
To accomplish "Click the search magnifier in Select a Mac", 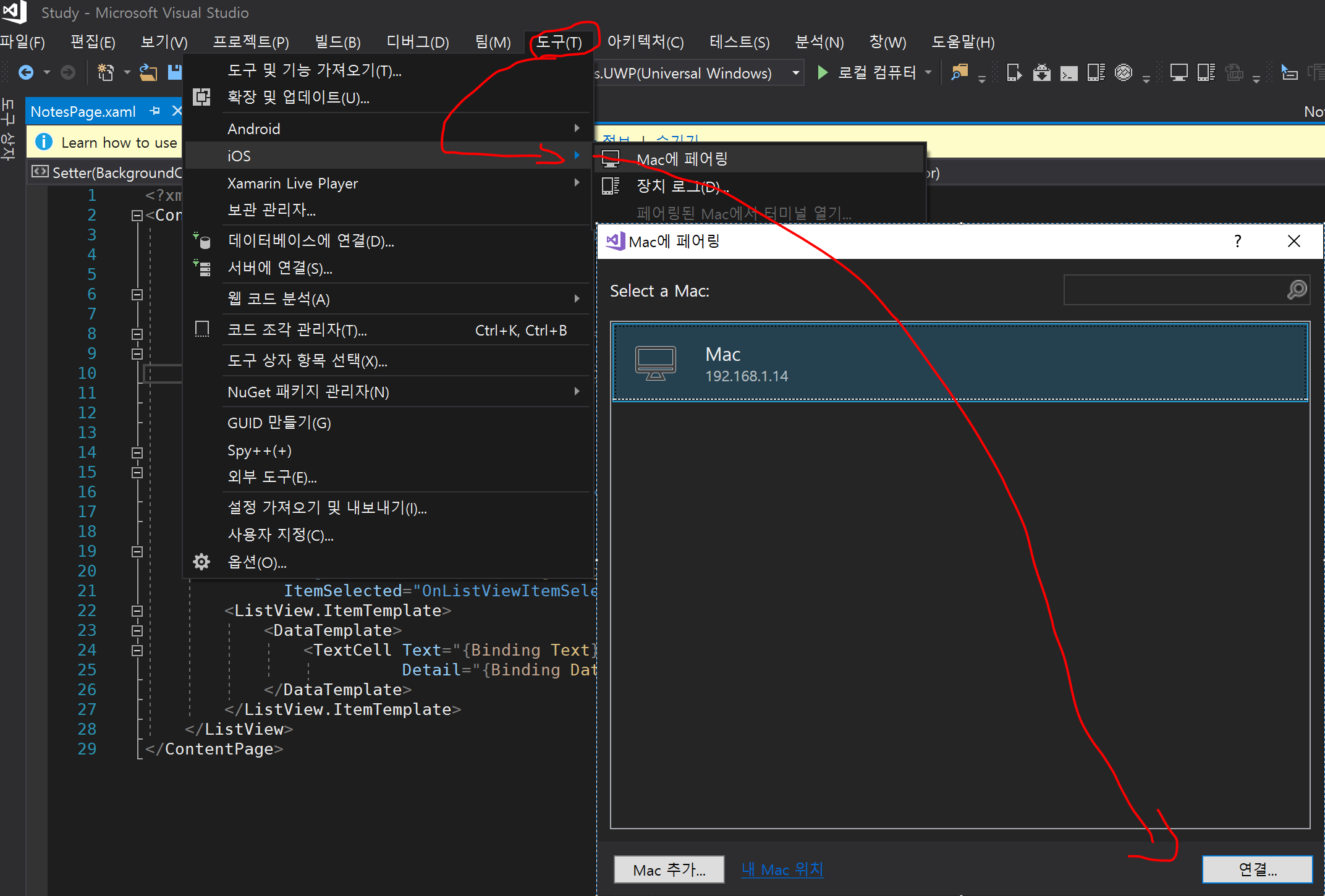I will coord(1297,290).
